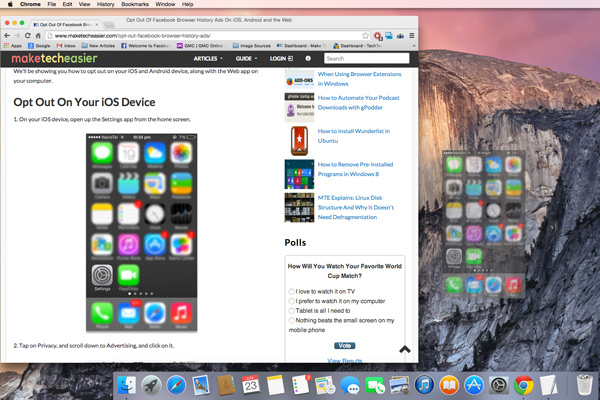
Task: Open the Apps shortcut in bookmarks bar
Action: [x=12, y=46]
